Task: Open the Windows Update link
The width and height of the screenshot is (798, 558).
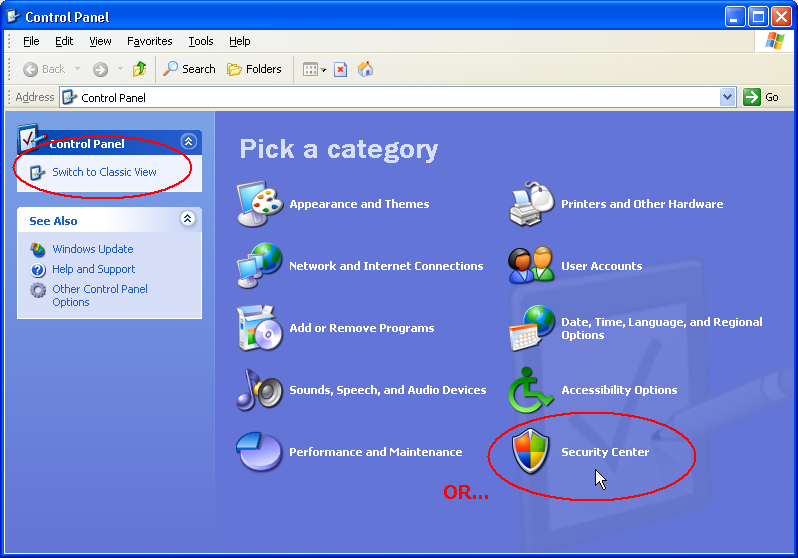Action: (x=93, y=249)
